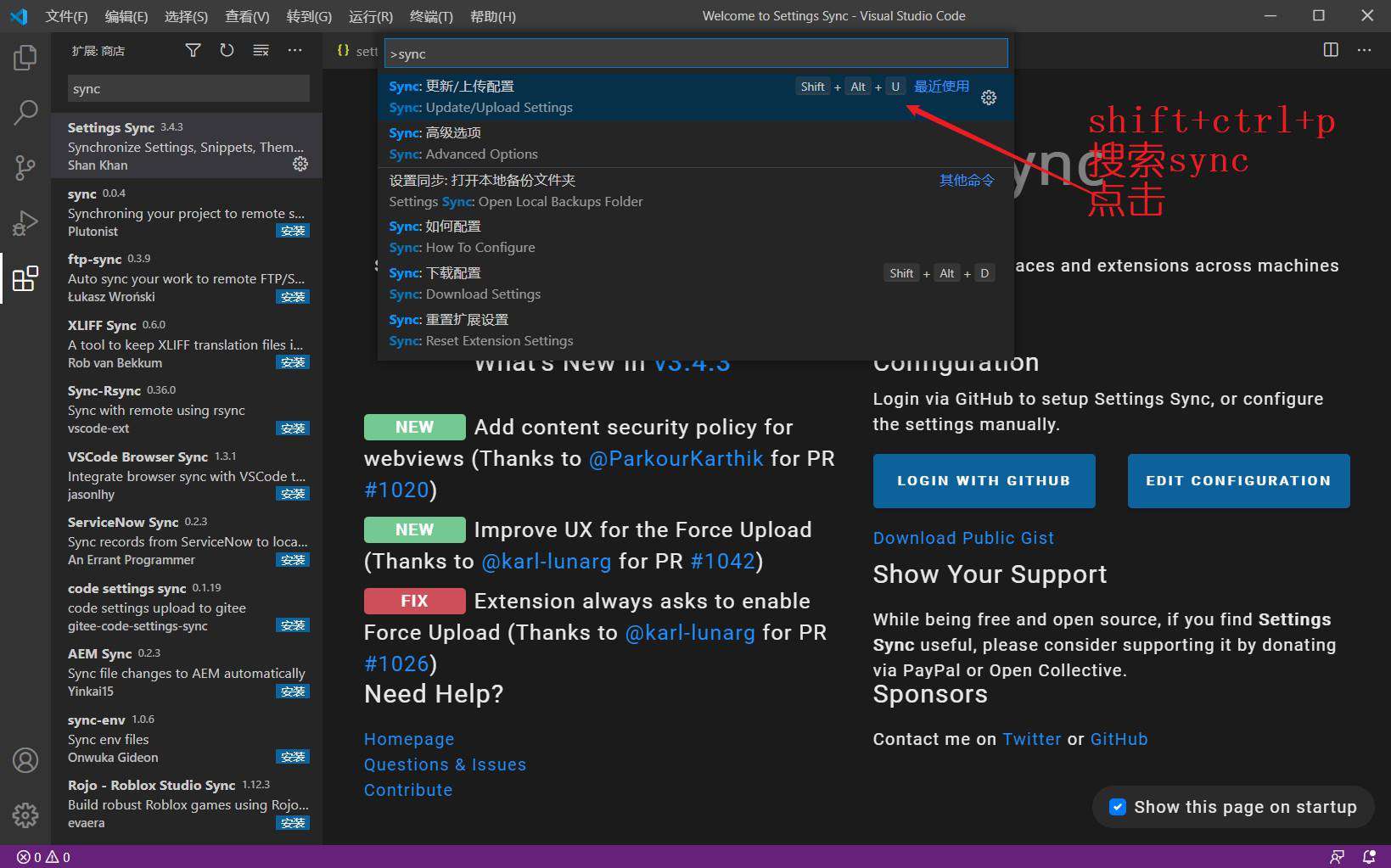
Task: Open the 文件(F) menu
Action: (x=66, y=16)
